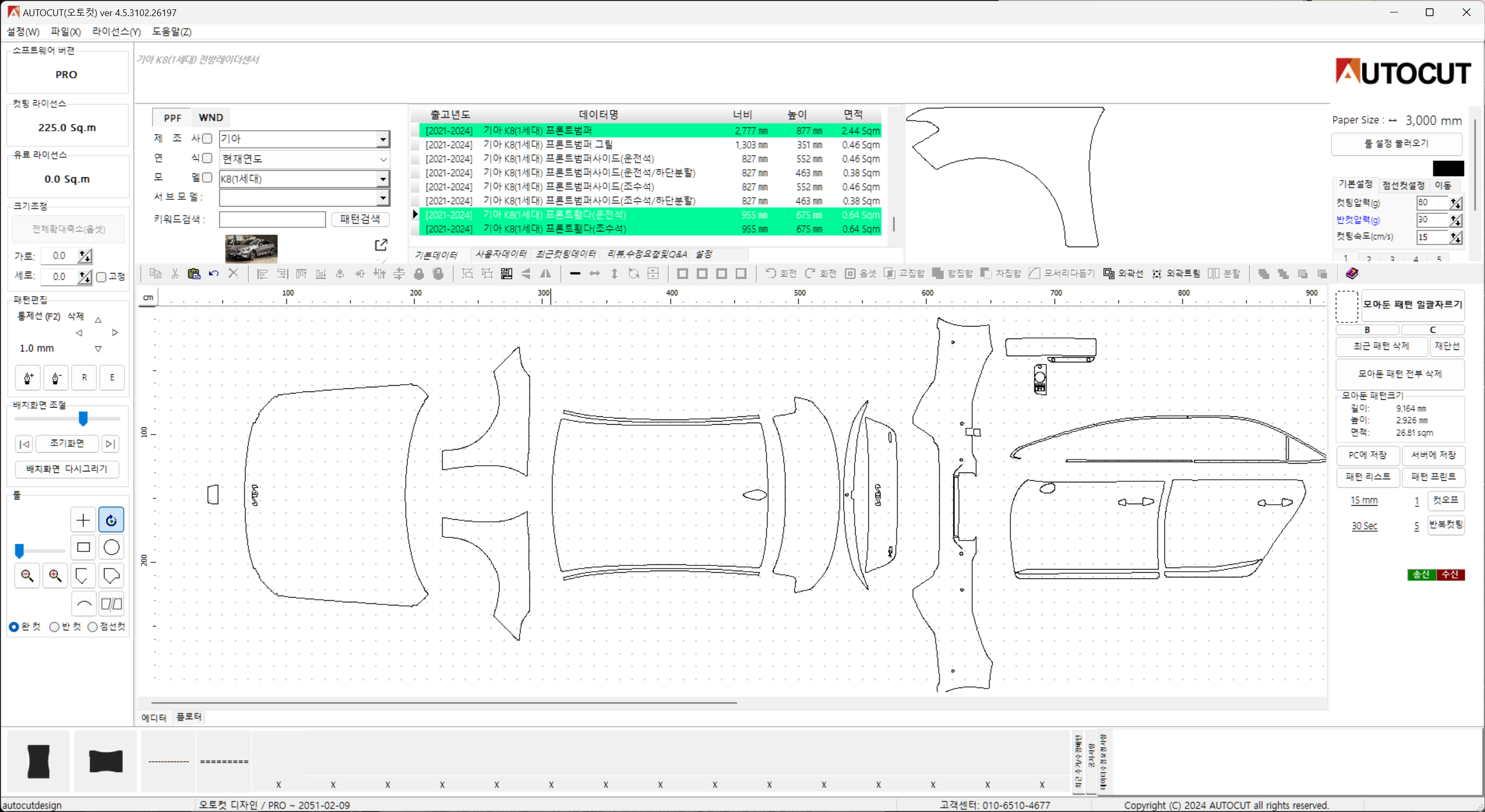Expand the KB(1세대) model dropdown
The width and height of the screenshot is (1485, 812).
[x=384, y=178]
